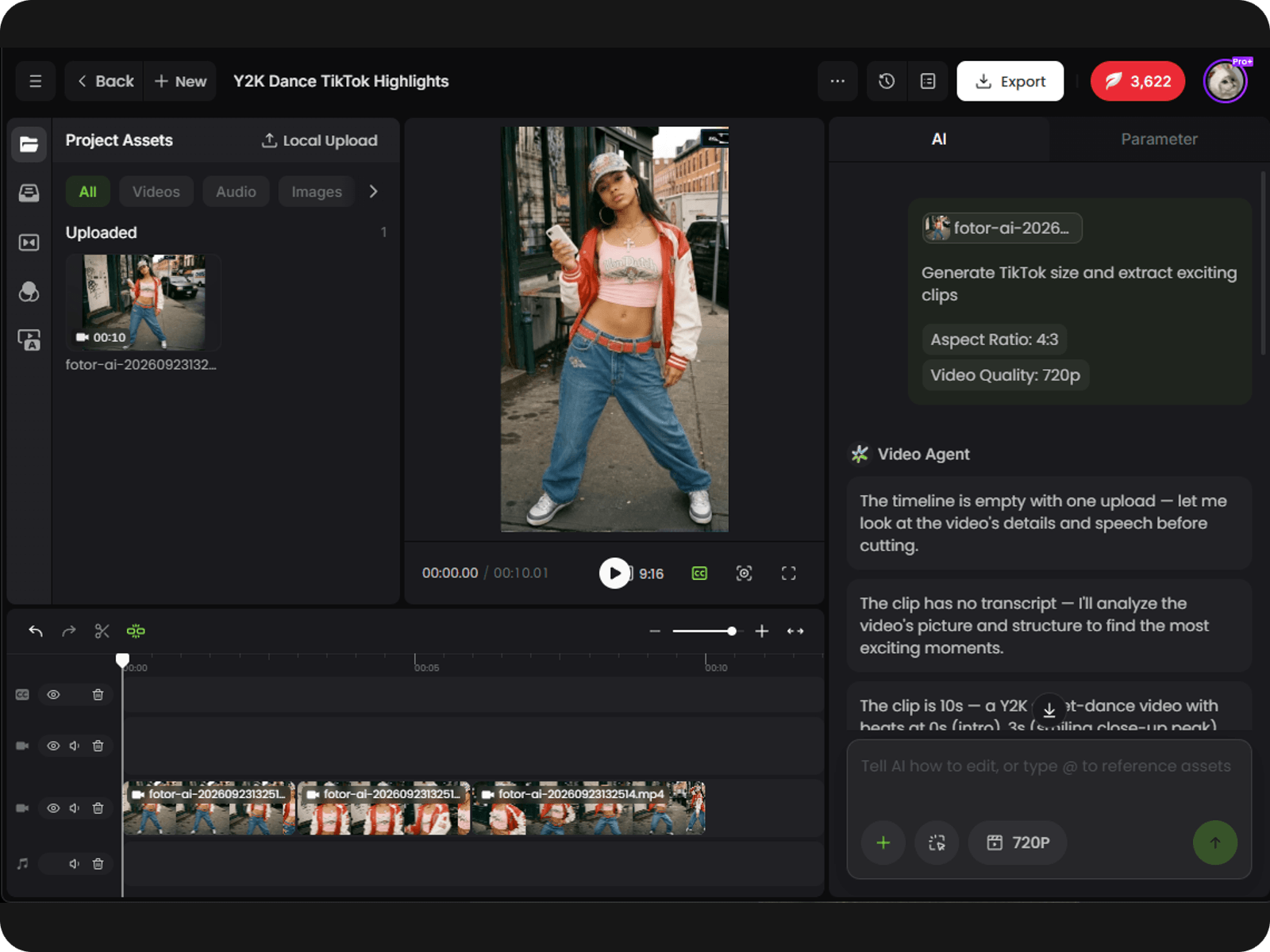Select the scissors split tool
Screen dimensions: 1270x952
click(102, 631)
